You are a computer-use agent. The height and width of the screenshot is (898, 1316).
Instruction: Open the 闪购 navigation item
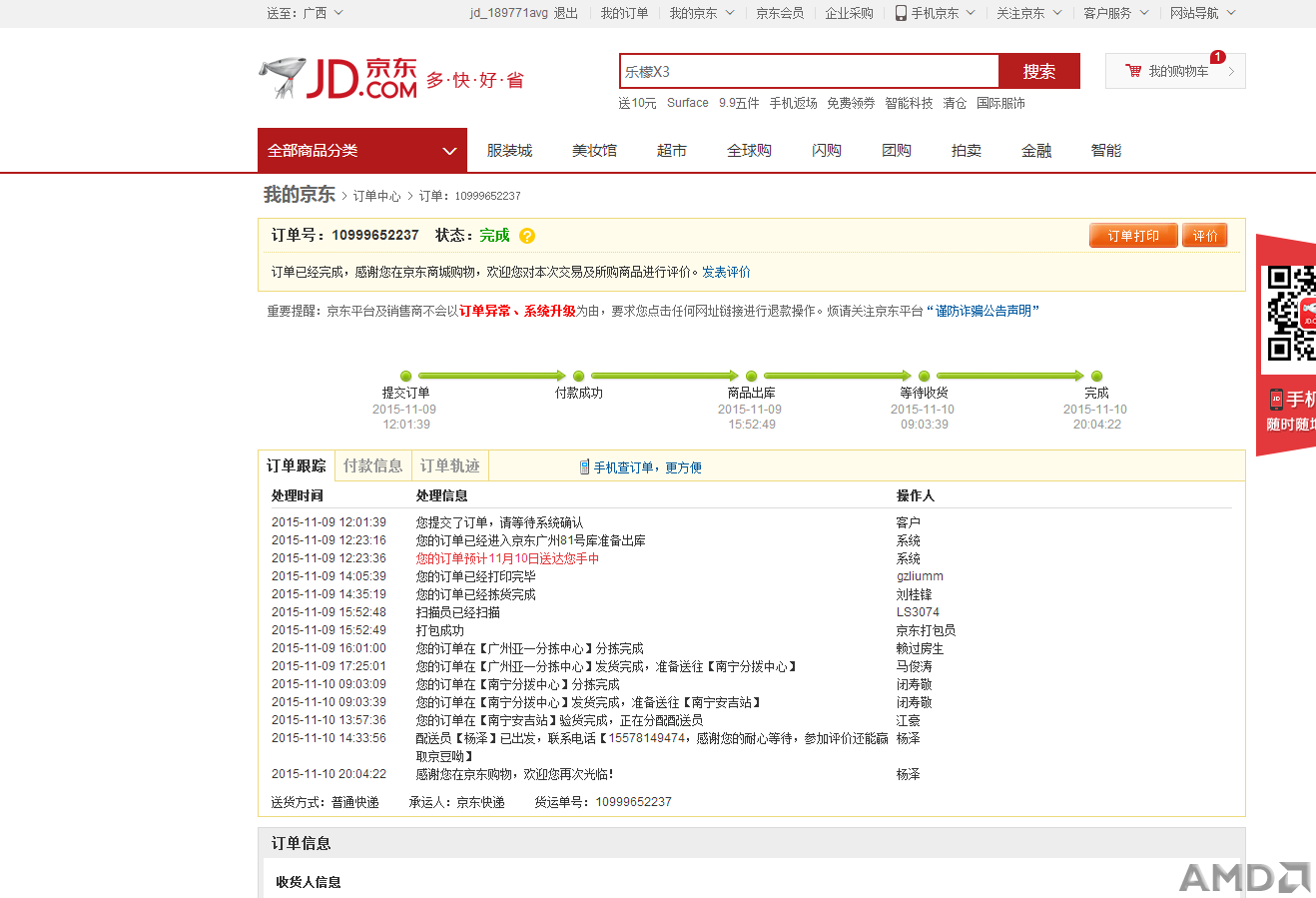coord(827,151)
